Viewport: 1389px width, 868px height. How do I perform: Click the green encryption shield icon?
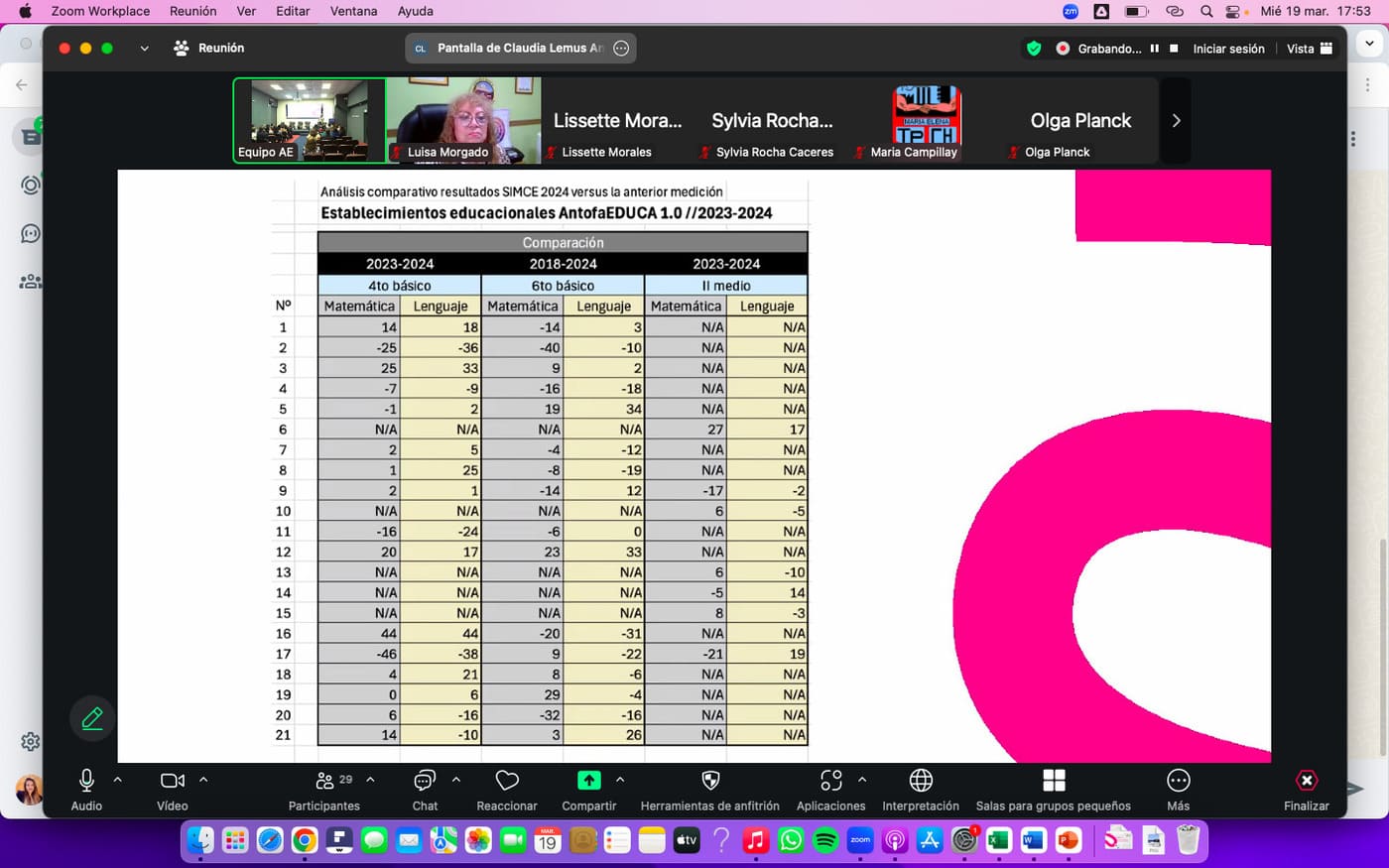[1034, 48]
